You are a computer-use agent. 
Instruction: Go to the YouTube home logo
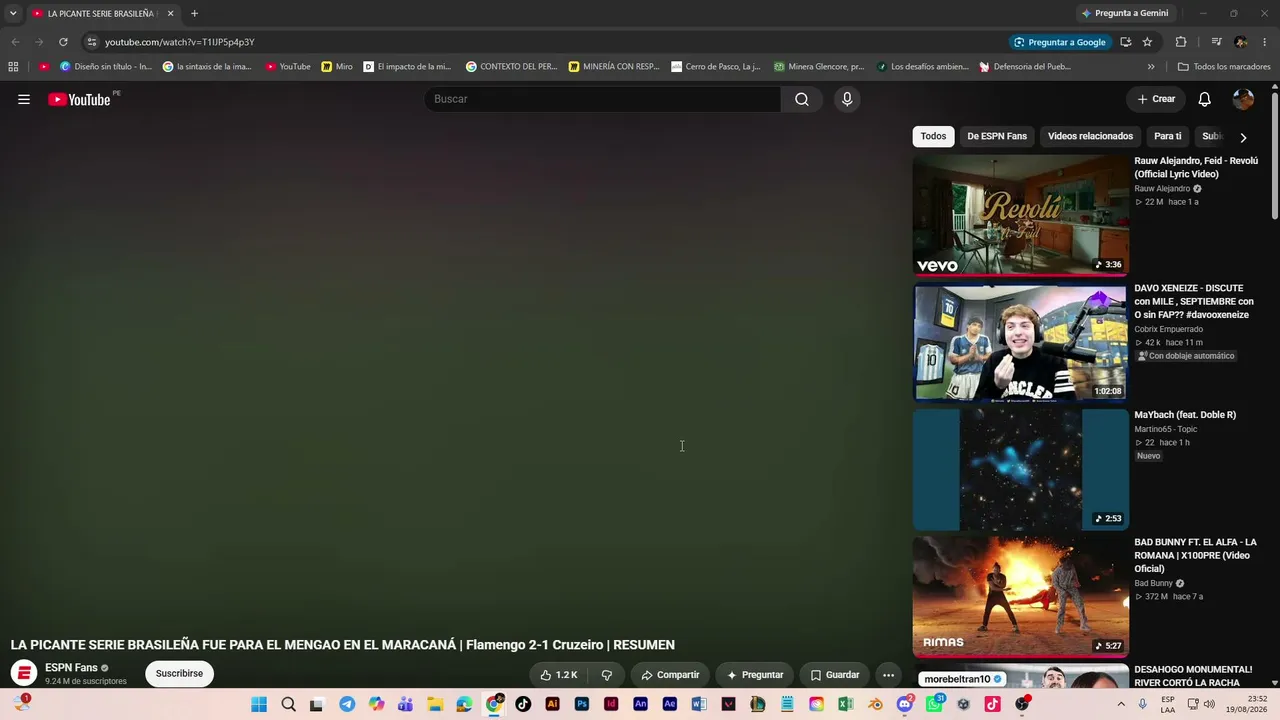coord(79,99)
